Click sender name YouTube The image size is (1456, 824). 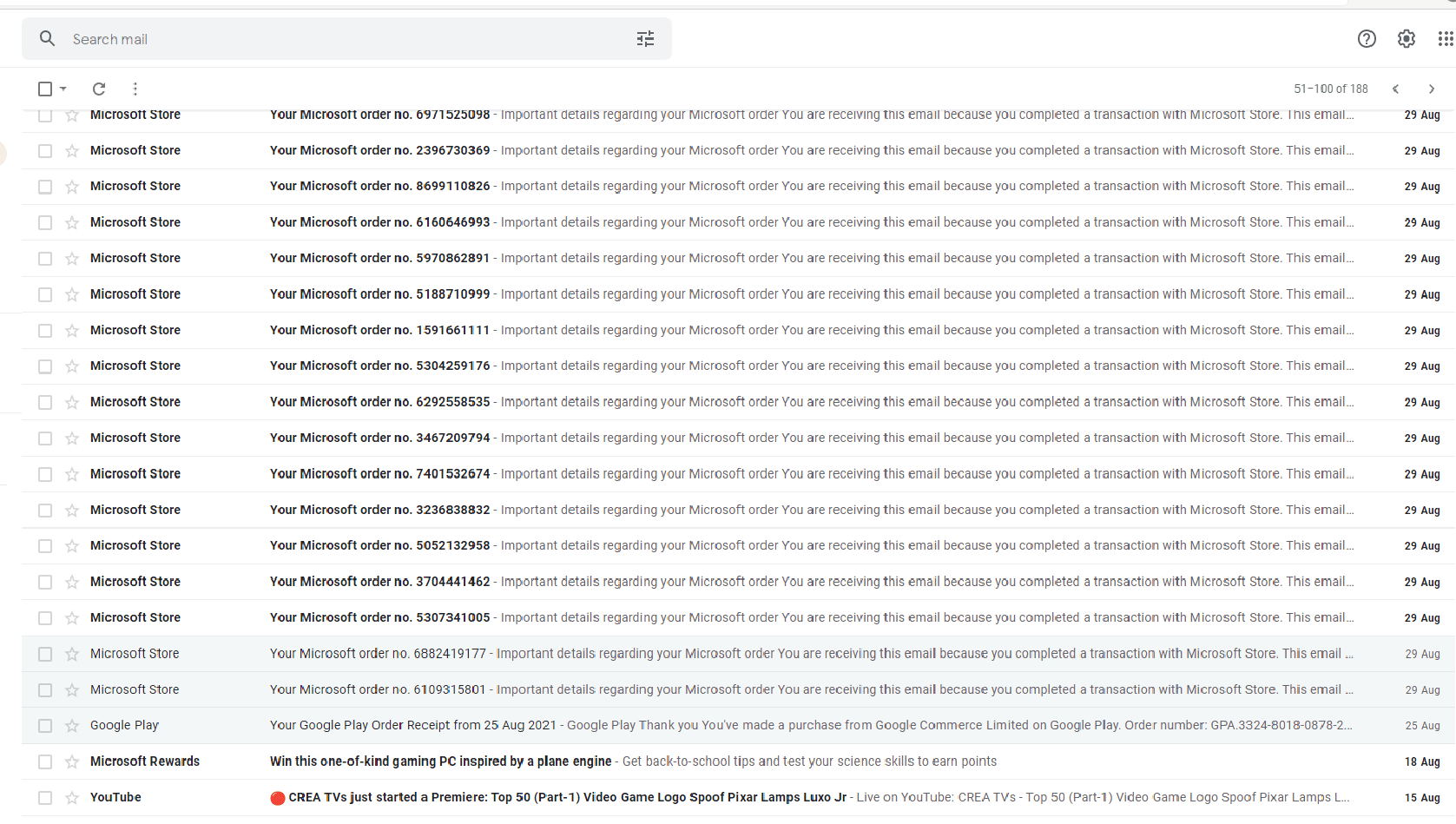pyautogui.click(x=115, y=797)
